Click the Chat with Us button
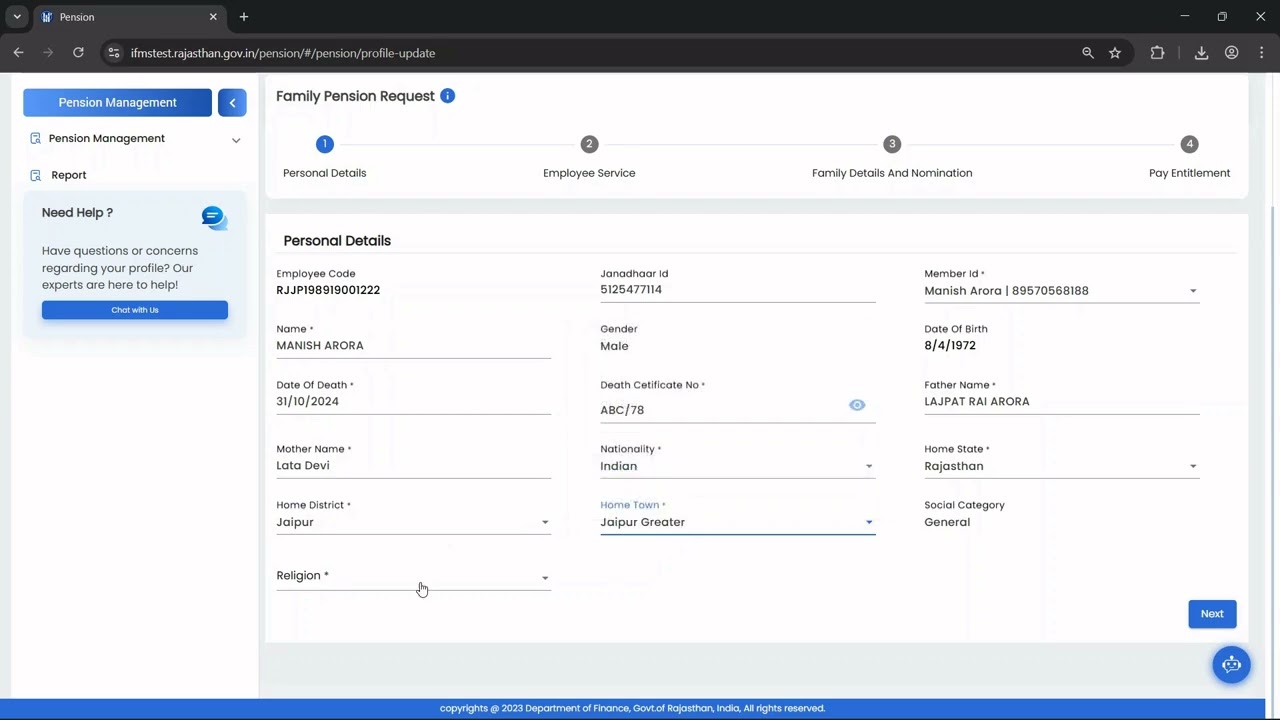 point(135,310)
